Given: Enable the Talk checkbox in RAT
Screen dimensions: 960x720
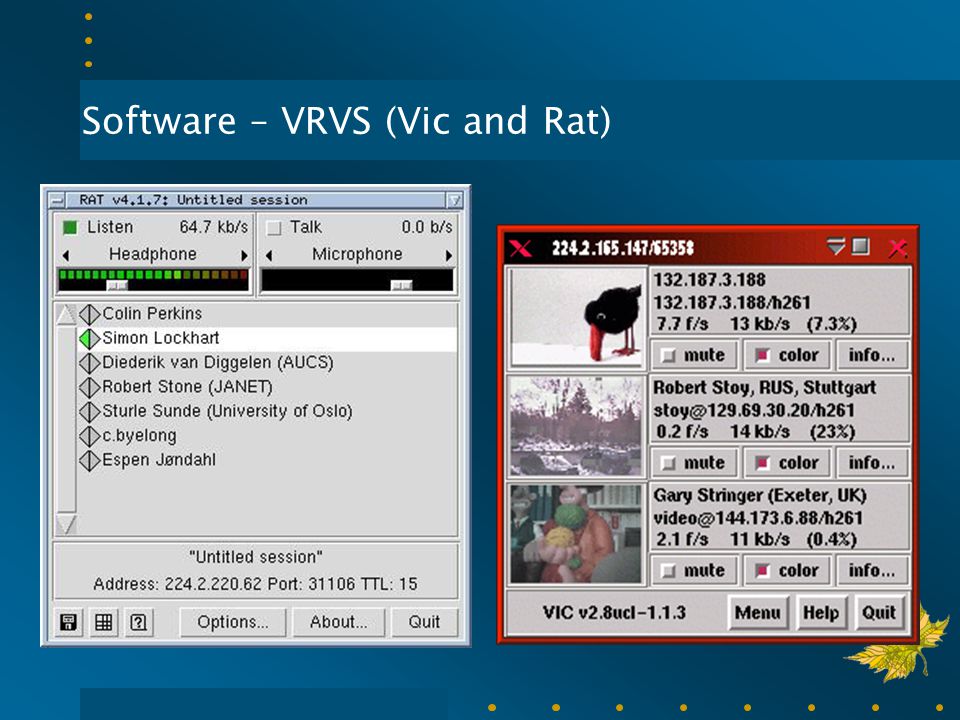Looking at the screenshot, I should 274,228.
